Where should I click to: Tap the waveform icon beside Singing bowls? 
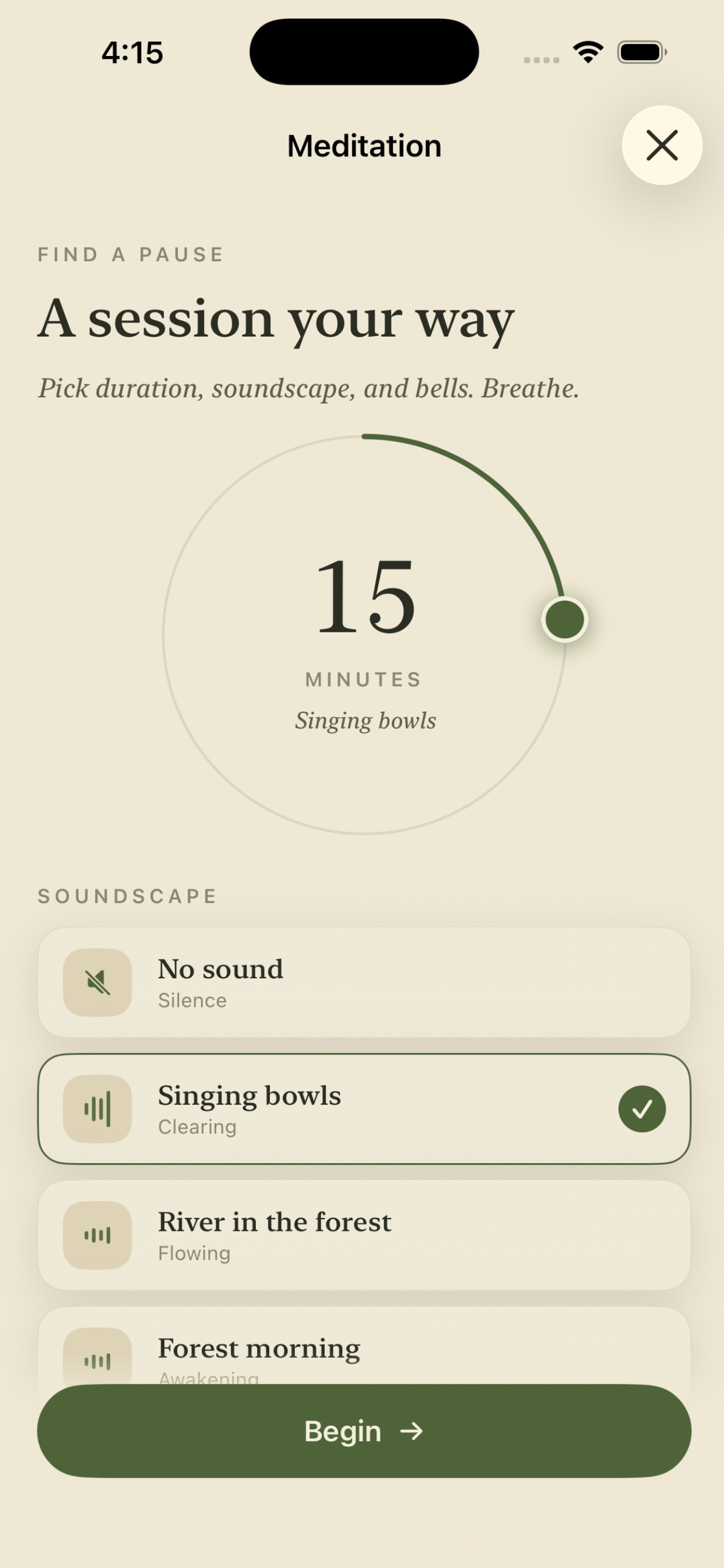[x=97, y=1109]
